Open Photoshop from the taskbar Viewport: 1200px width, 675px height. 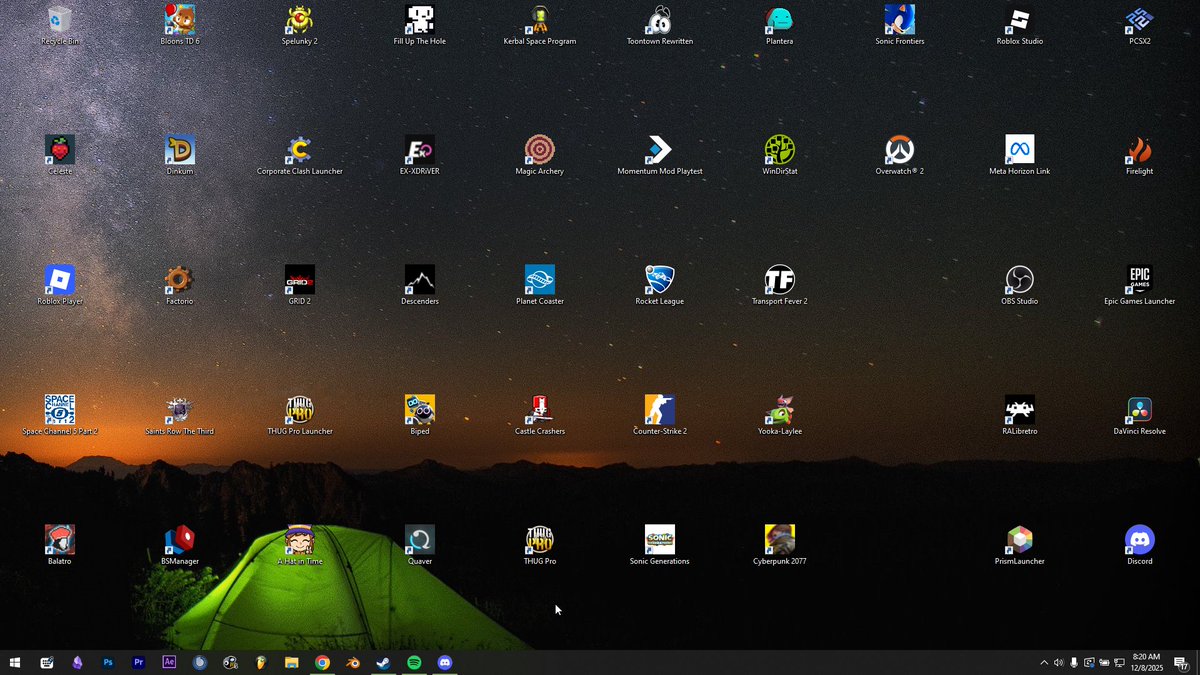click(x=108, y=662)
